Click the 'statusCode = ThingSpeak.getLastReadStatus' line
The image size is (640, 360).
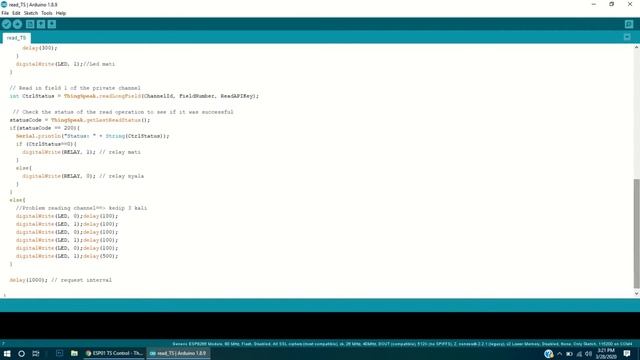click(x=80, y=120)
